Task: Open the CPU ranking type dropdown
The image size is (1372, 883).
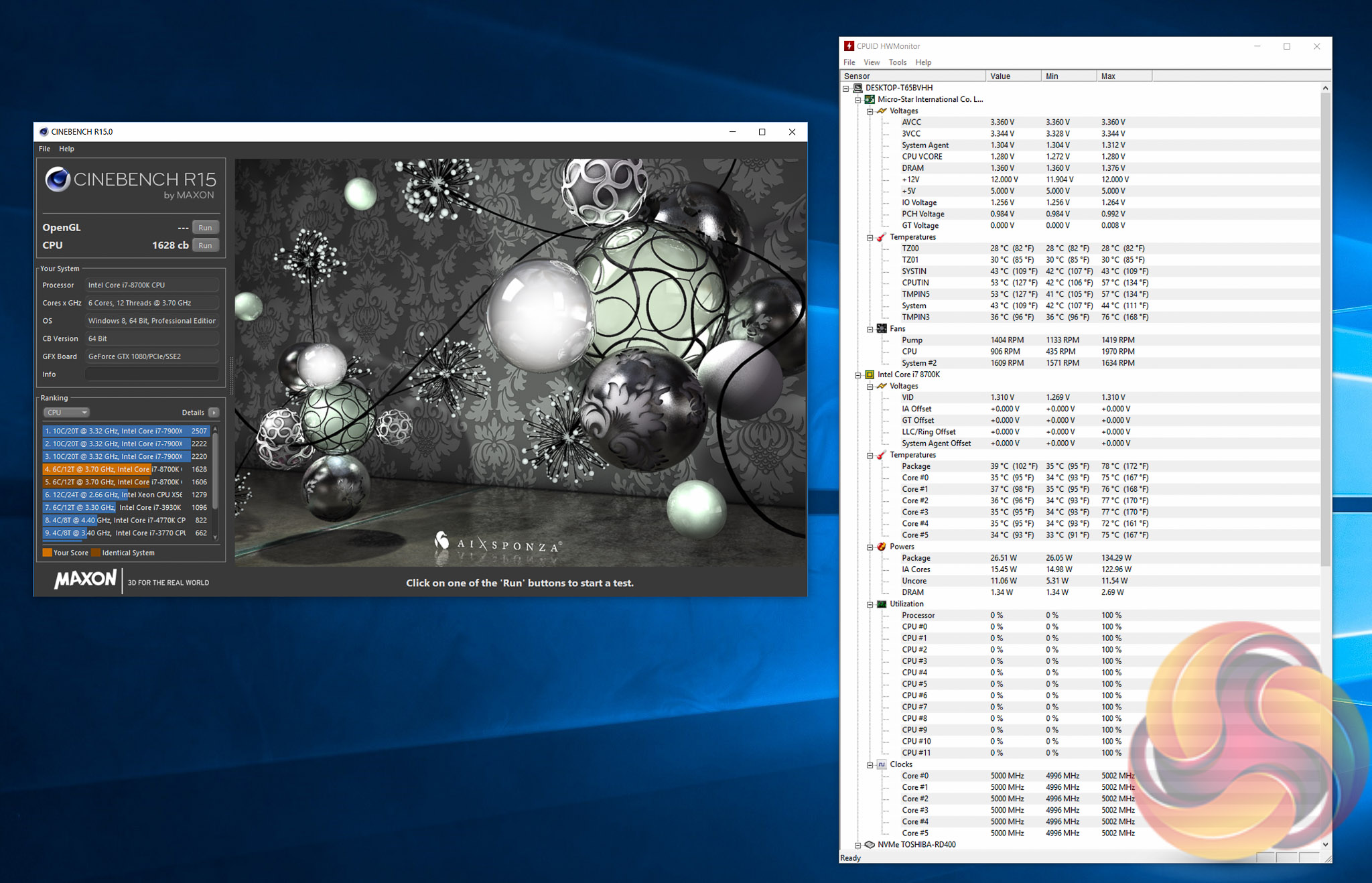Action: [x=66, y=413]
